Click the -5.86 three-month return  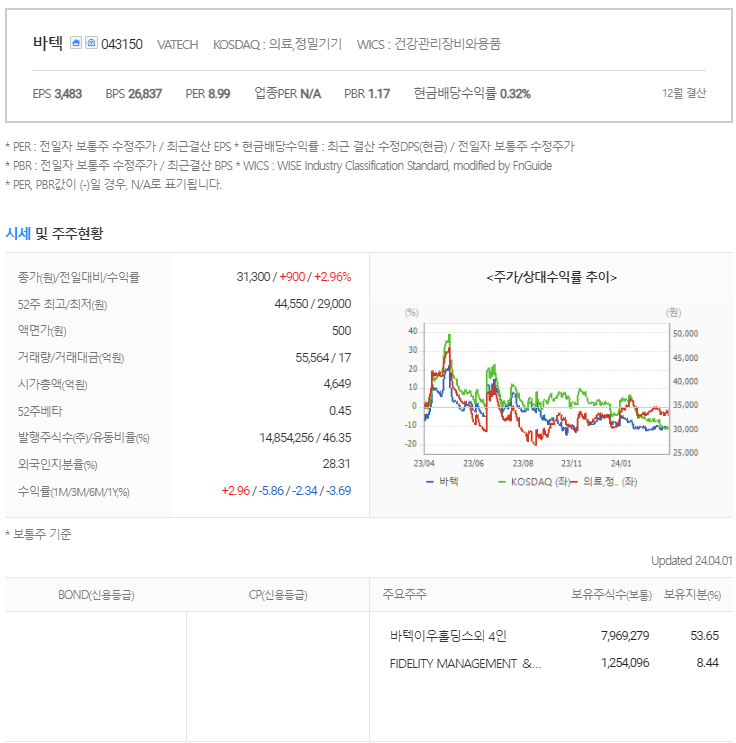(x=271, y=491)
